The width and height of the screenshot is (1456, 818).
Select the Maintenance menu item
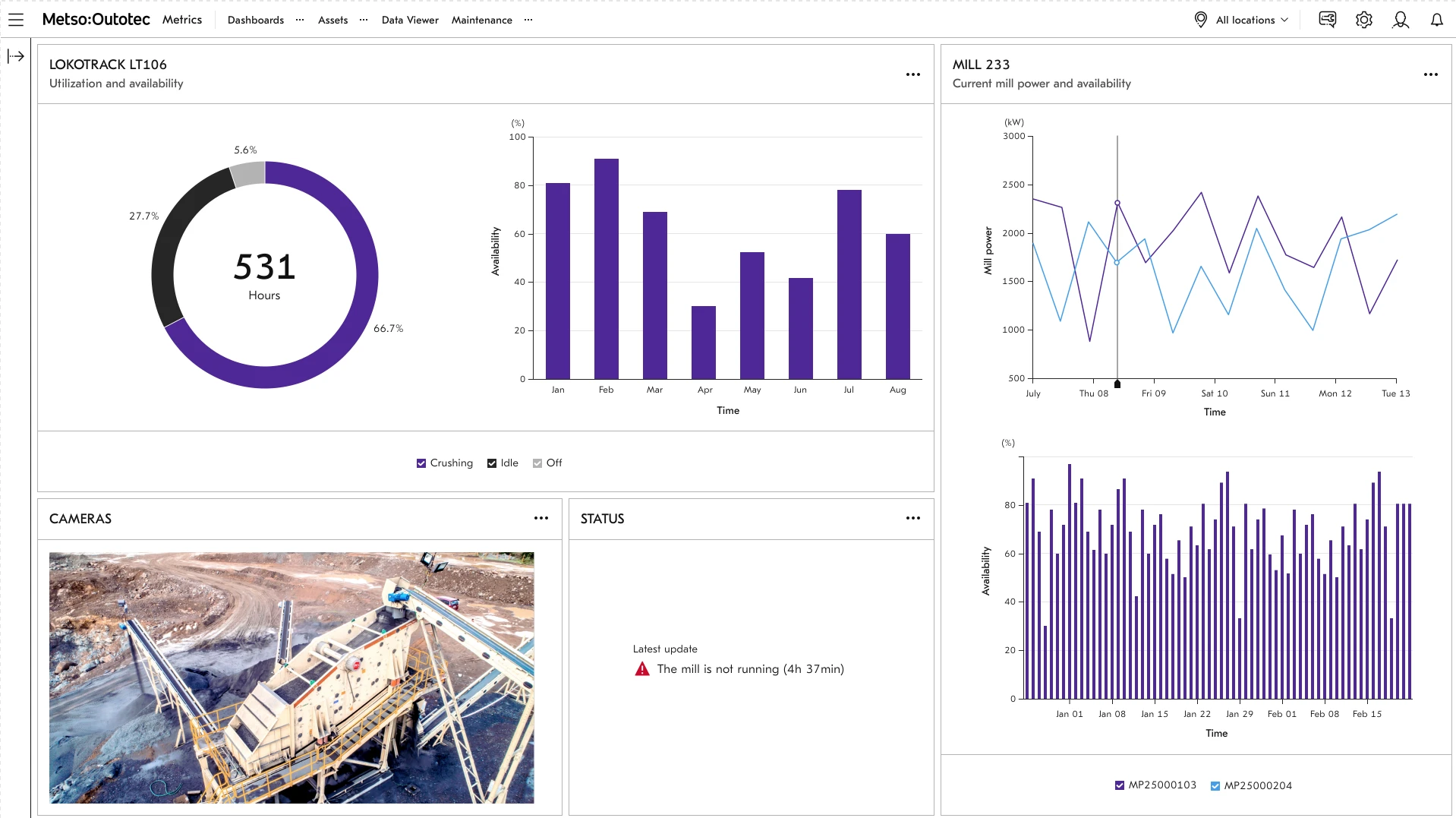pyautogui.click(x=481, y=20)
